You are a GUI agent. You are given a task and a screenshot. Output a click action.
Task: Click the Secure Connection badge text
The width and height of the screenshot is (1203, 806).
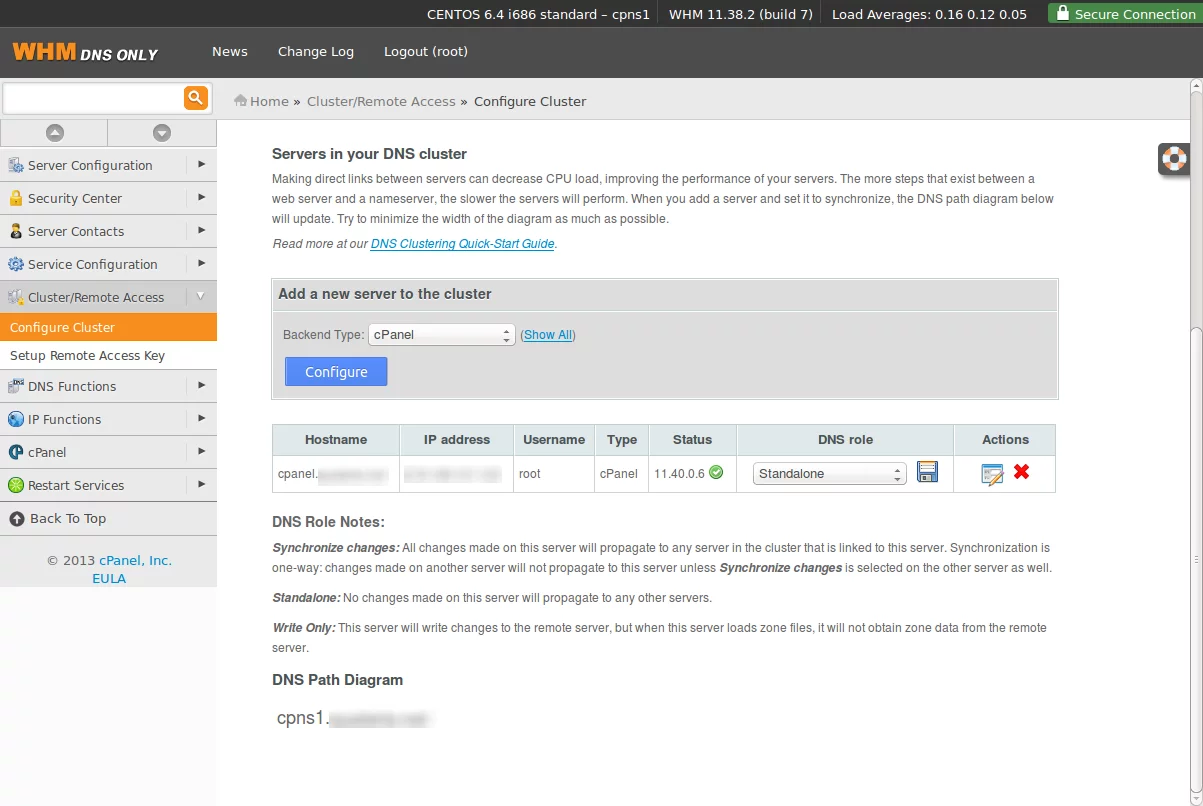click(1135, 15)
